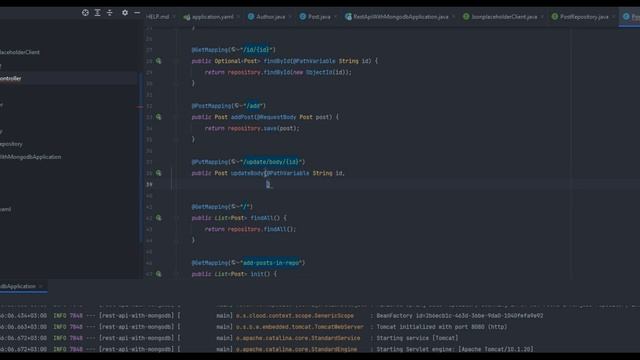Image resolution: width=640 pixels, height=360 pixels.
Task: Open URL globe icon in add-posts-in-repo mapping
Action: tap(236, 263)
